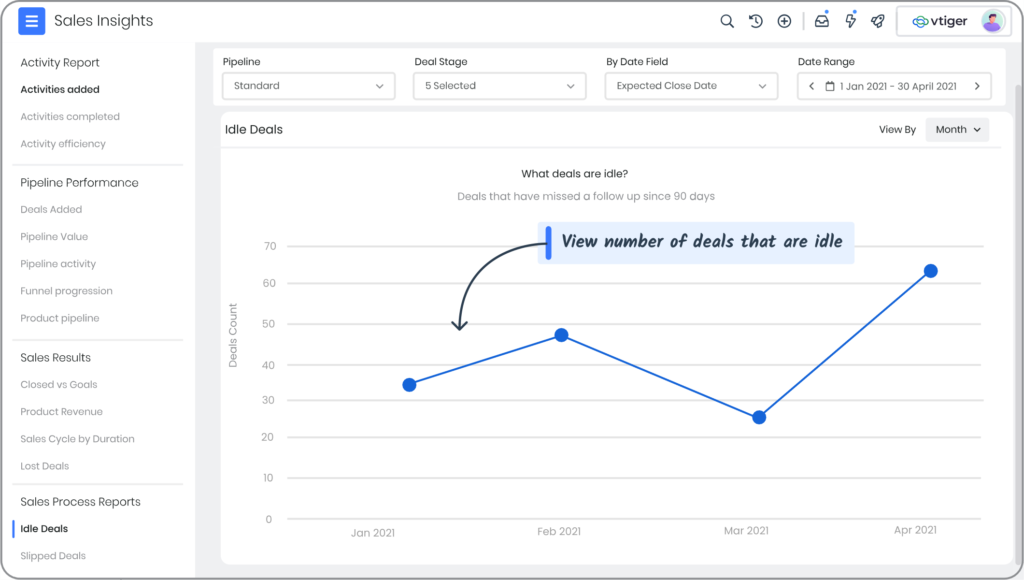
Task: Click the Sales Results section heading
Action: coord(56,358)
